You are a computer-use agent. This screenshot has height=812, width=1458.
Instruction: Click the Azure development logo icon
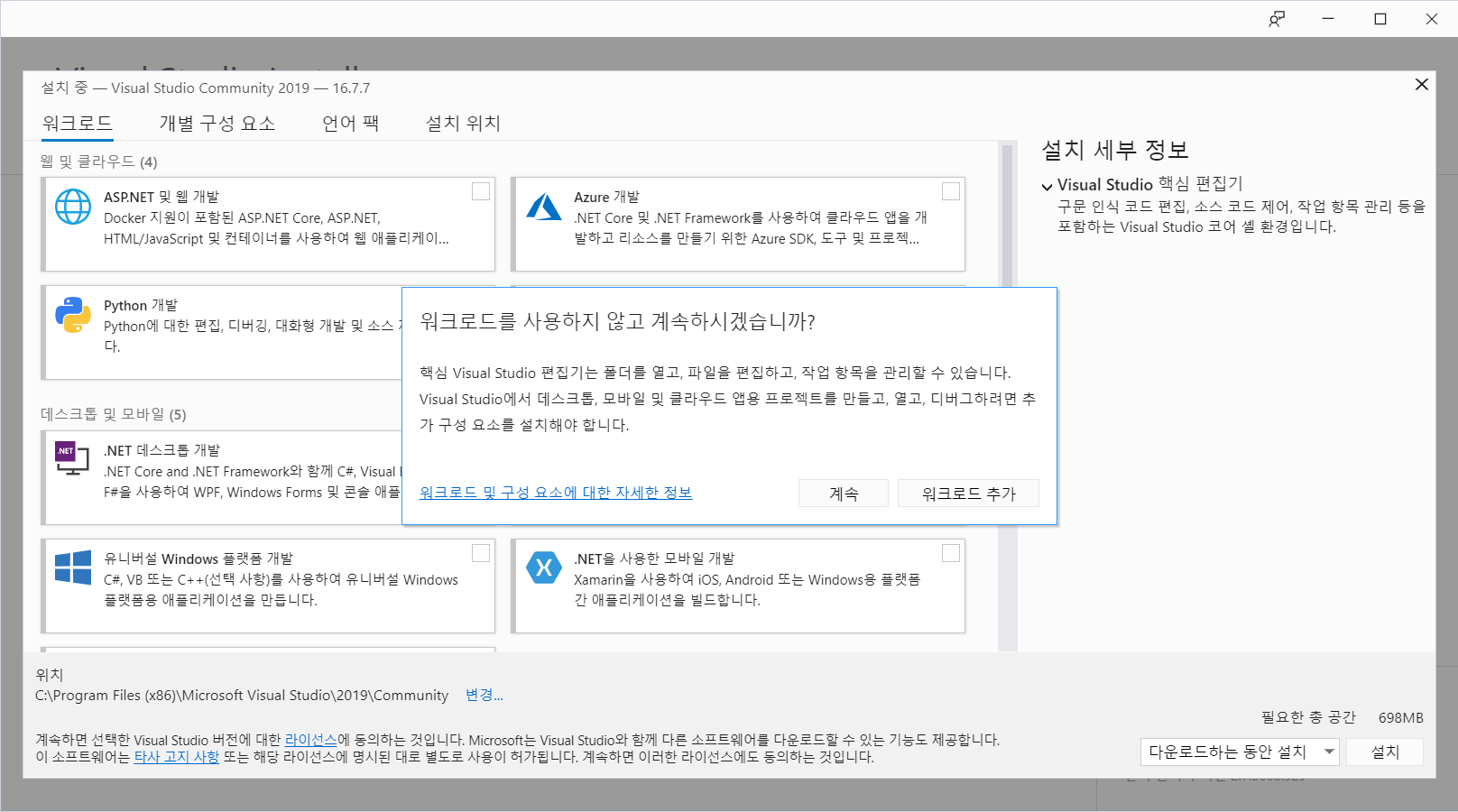click(544, 207)
